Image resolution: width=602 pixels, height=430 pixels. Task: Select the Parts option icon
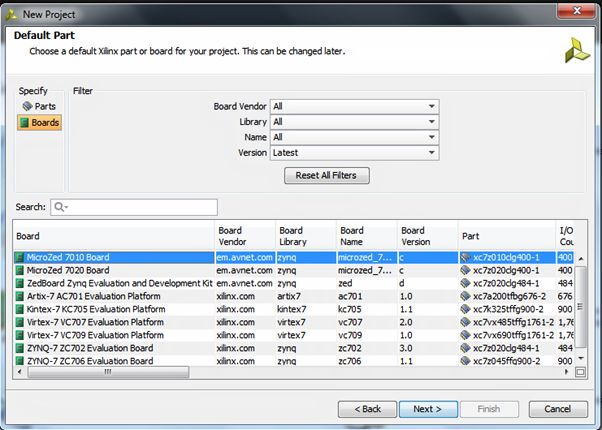(x=27, y=106)
